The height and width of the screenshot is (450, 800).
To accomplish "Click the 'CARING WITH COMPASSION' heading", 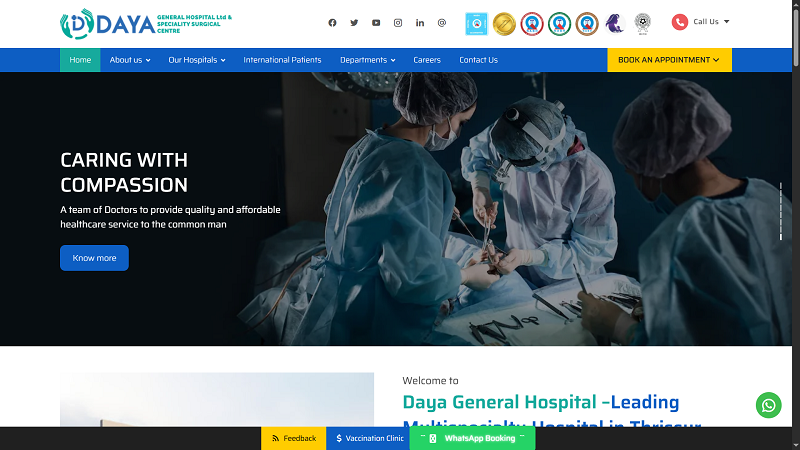I will 124,172.
